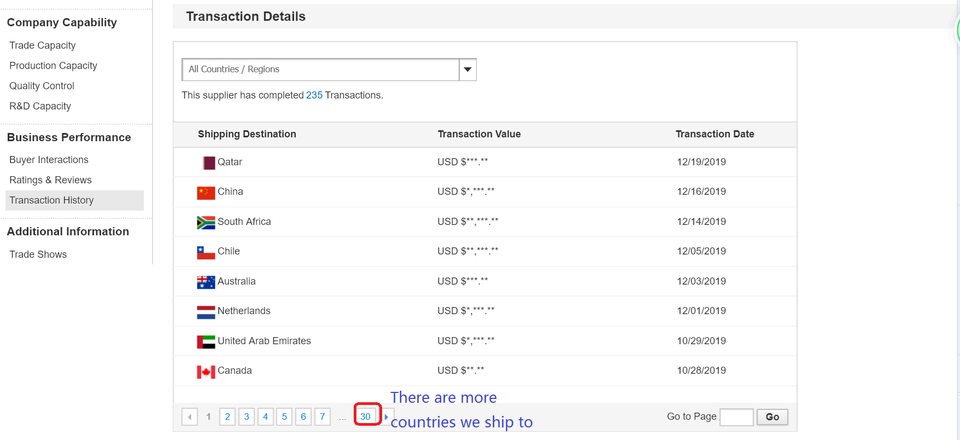Open the All Countries / Regions dropdown

click(320, 70)
